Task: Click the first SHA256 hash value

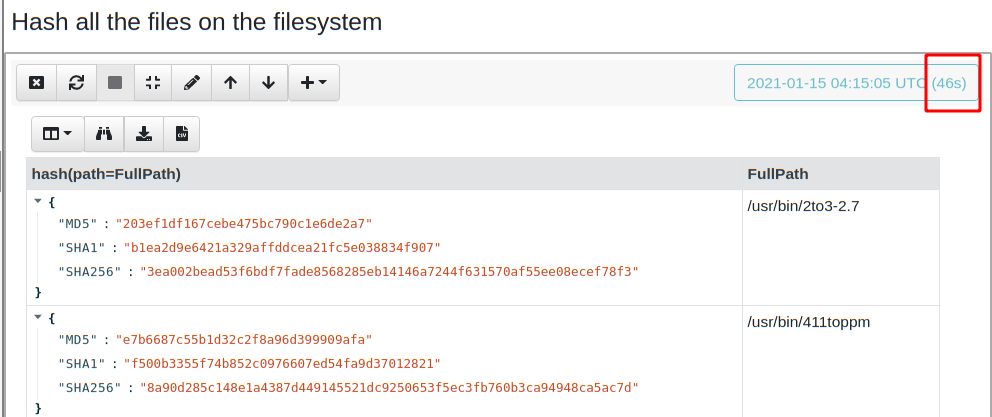Action: (x=389, y=271)
